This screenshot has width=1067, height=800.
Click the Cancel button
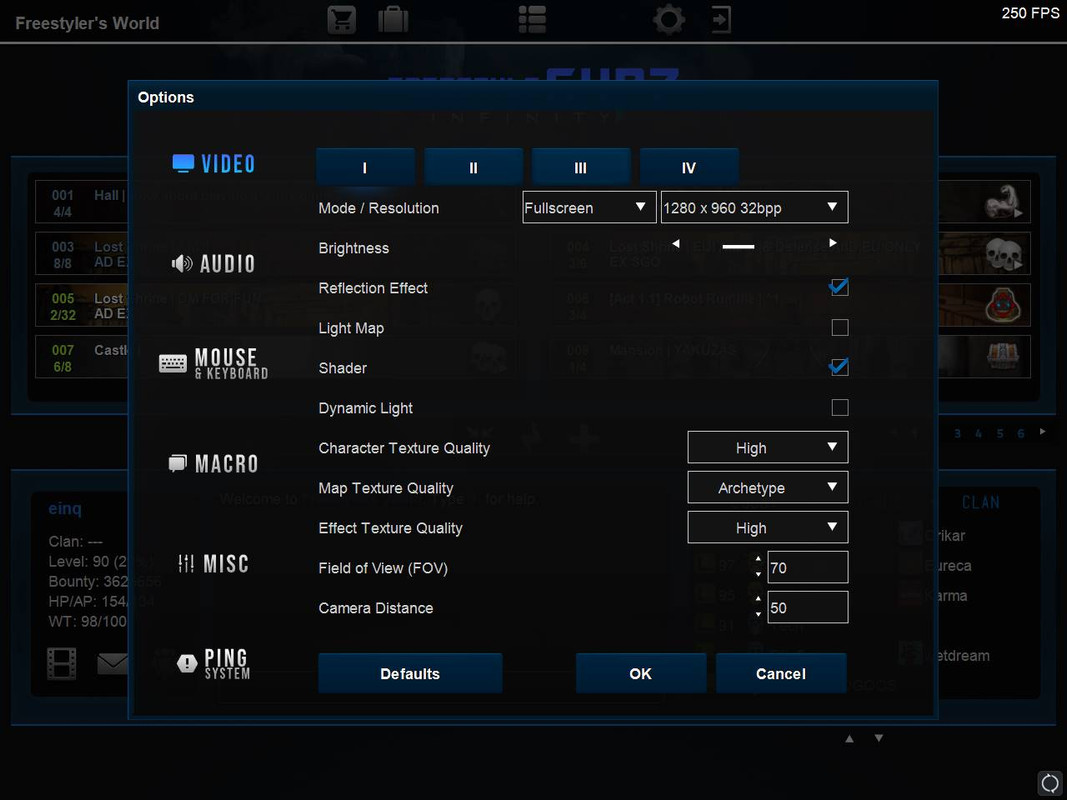pyautogui.click(x=781, y=673)
